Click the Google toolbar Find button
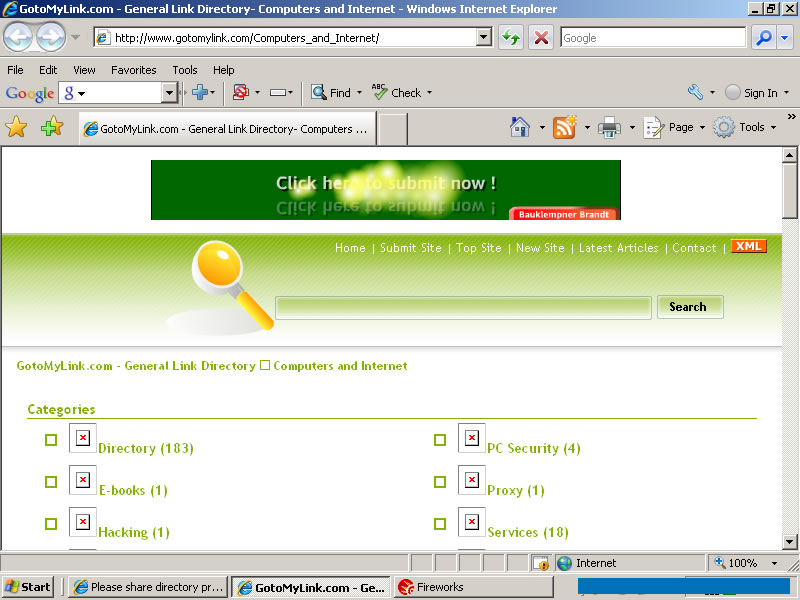 coord(331,92)
